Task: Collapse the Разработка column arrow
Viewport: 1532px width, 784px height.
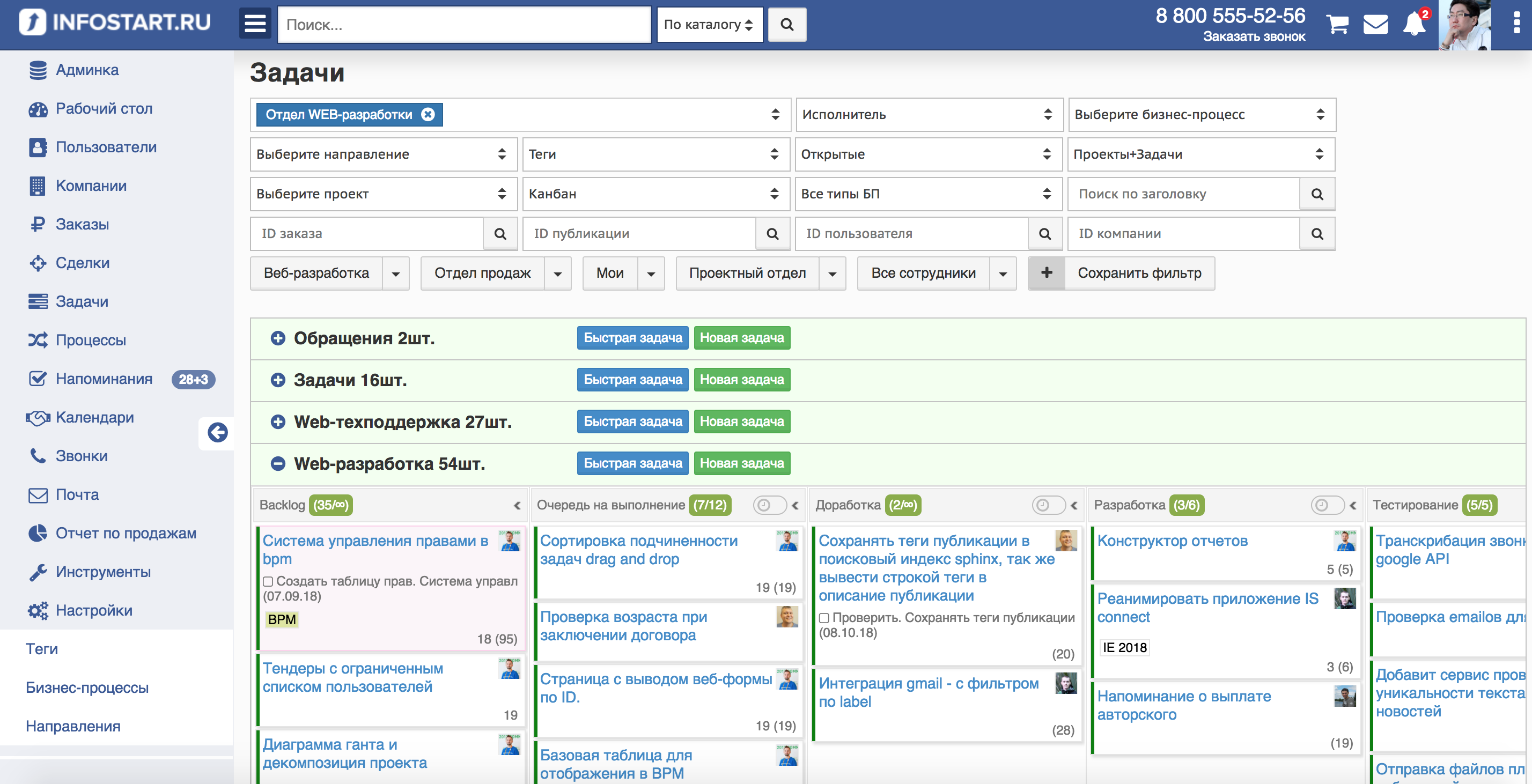Action: click(1353, 505)
